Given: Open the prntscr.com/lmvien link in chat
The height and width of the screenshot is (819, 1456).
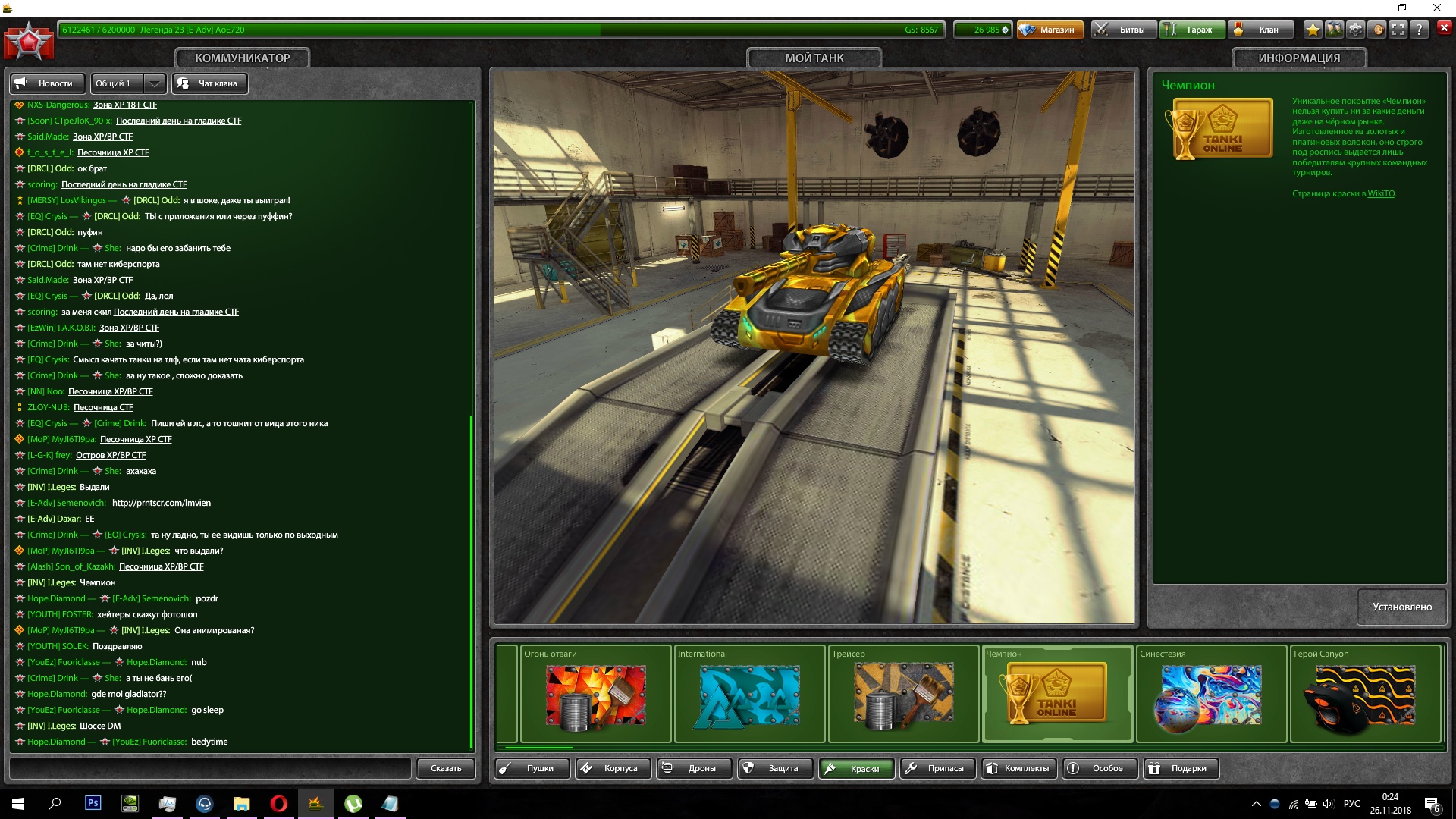Looking at the screenshot, I should [162, 503].
